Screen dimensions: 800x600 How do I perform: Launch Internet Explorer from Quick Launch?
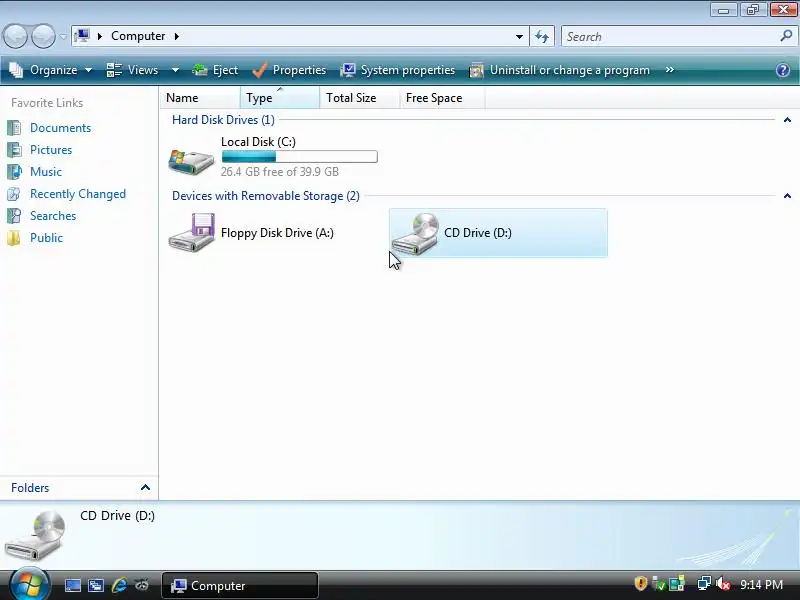pyautogui.click(x=119, y=585)
